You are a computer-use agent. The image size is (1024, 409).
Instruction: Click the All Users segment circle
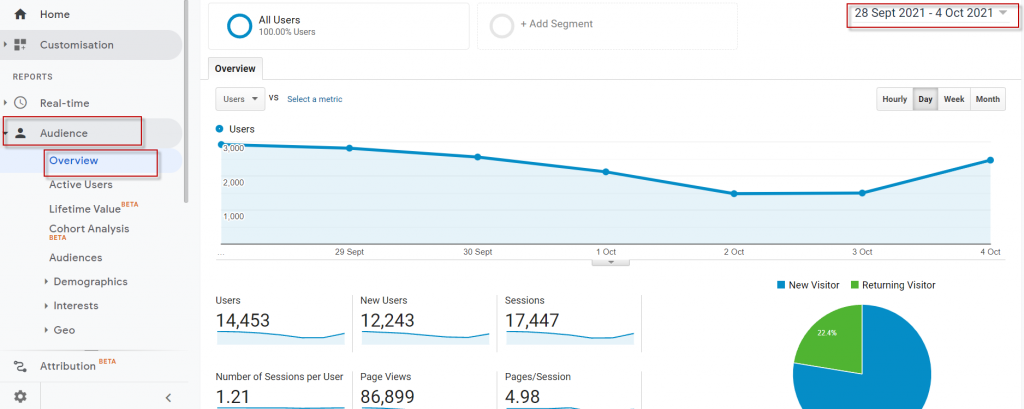239,25
